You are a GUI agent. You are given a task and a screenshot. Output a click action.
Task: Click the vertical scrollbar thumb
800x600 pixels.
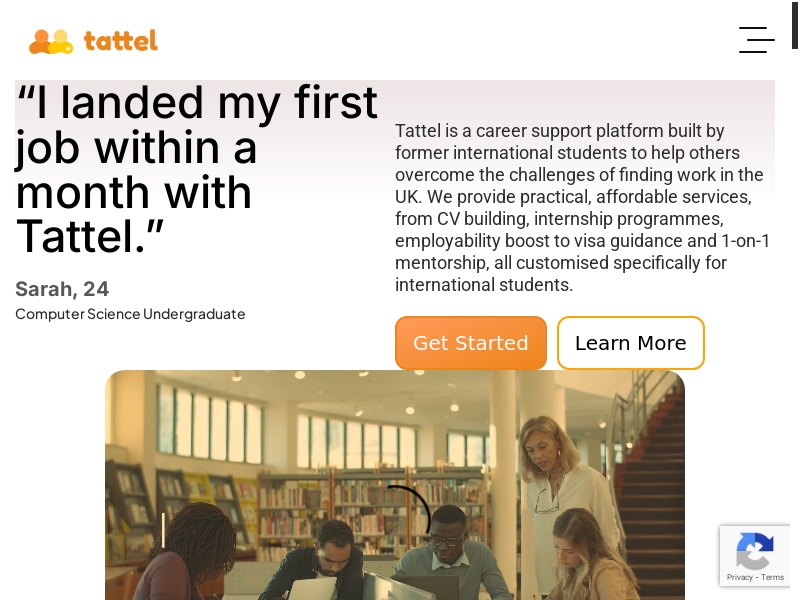click(795, 25)
